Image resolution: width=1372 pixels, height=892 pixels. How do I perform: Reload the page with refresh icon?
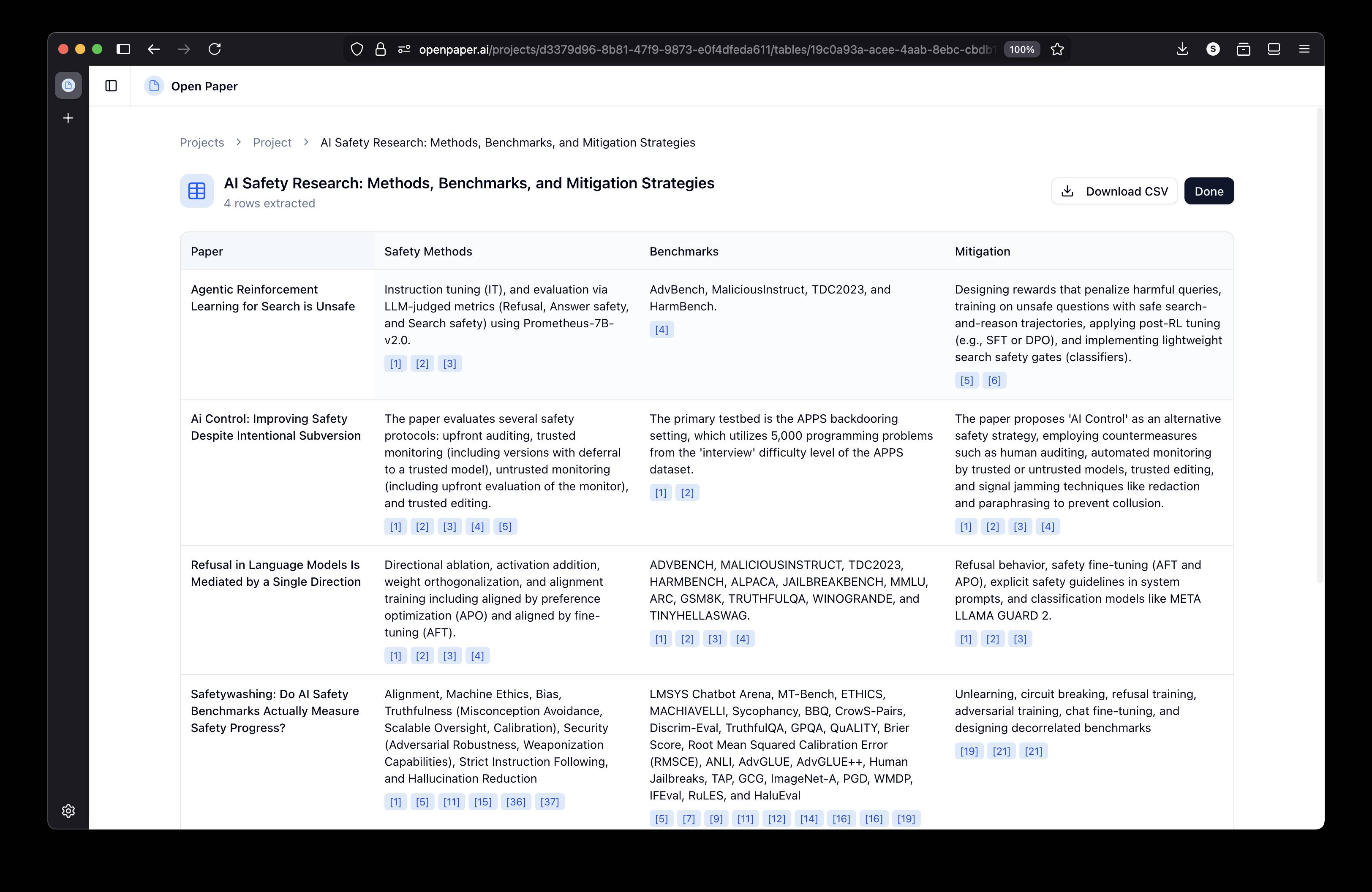pyautogui.click(x=215, y=49)
